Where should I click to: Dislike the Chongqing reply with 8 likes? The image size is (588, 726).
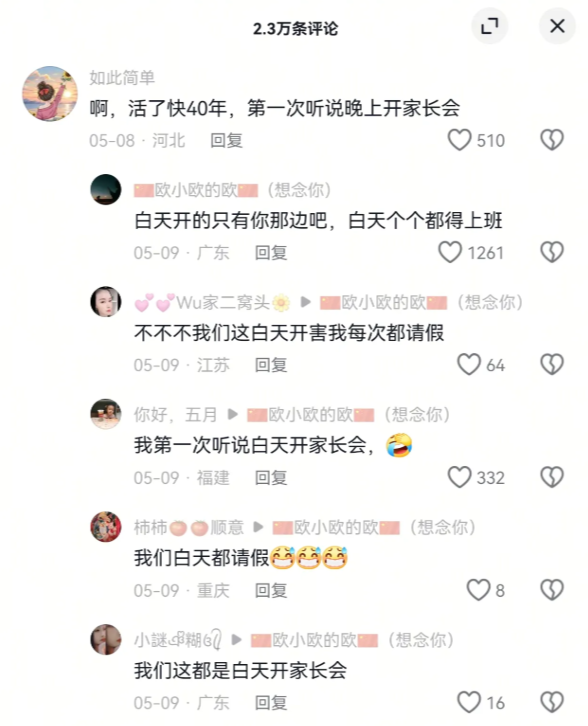[552, 590]
